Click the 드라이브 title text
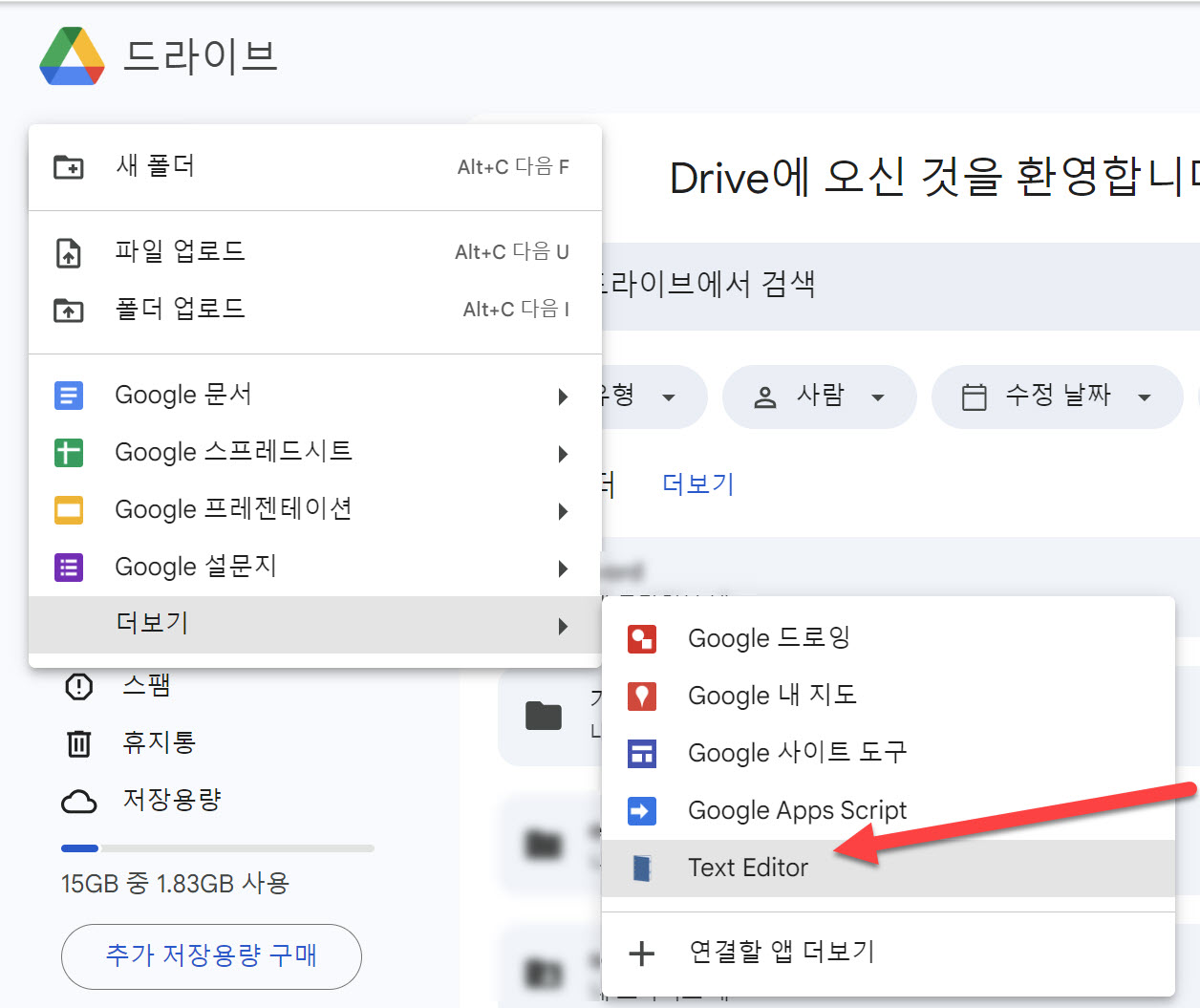 coord(201,56)
